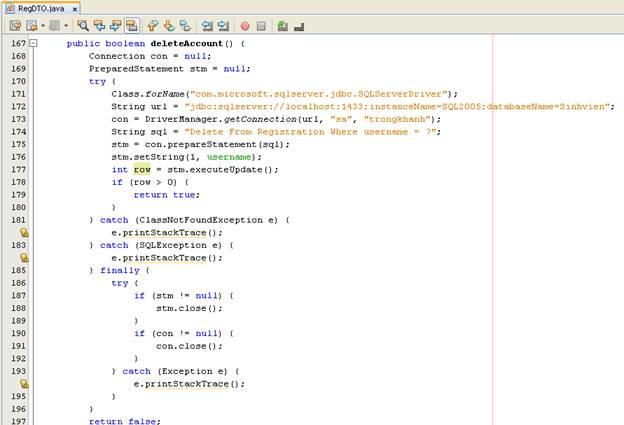Click the highlighted 'row' variable on line 177
The height and width of the screenshot is (425, 624).
click(142, 170)
